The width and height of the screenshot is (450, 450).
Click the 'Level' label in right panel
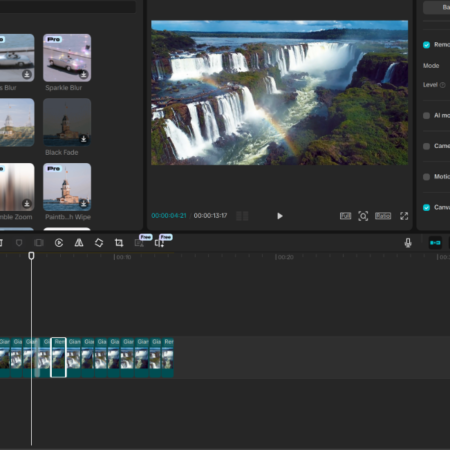tap(430, 85)
